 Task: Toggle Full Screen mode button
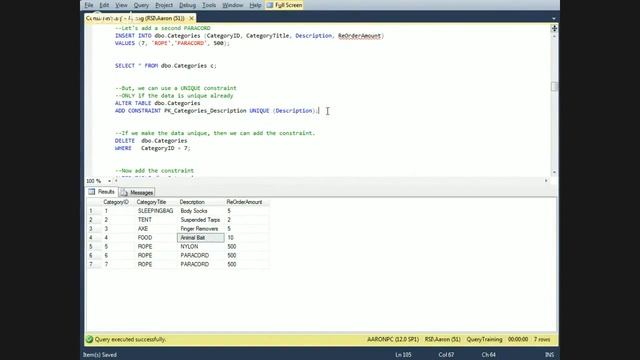pos(284,5)
